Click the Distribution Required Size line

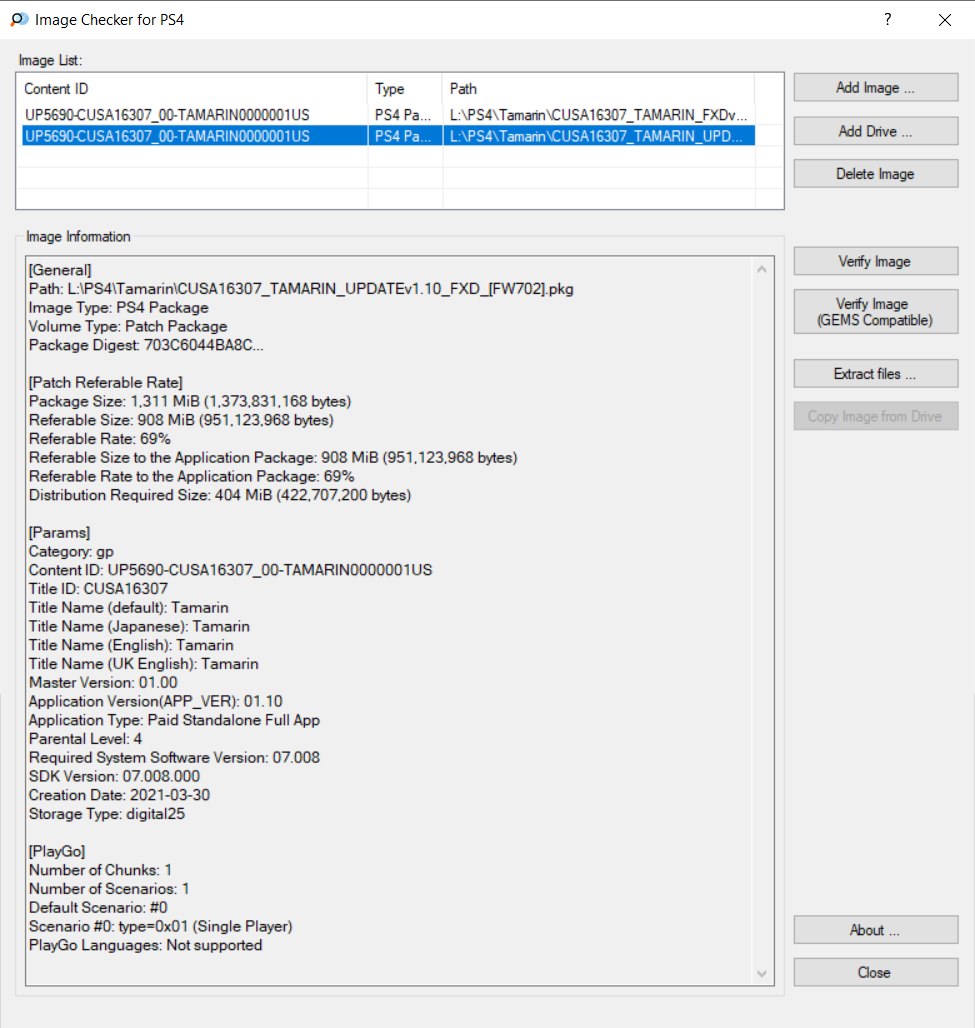tap(220, 495)
